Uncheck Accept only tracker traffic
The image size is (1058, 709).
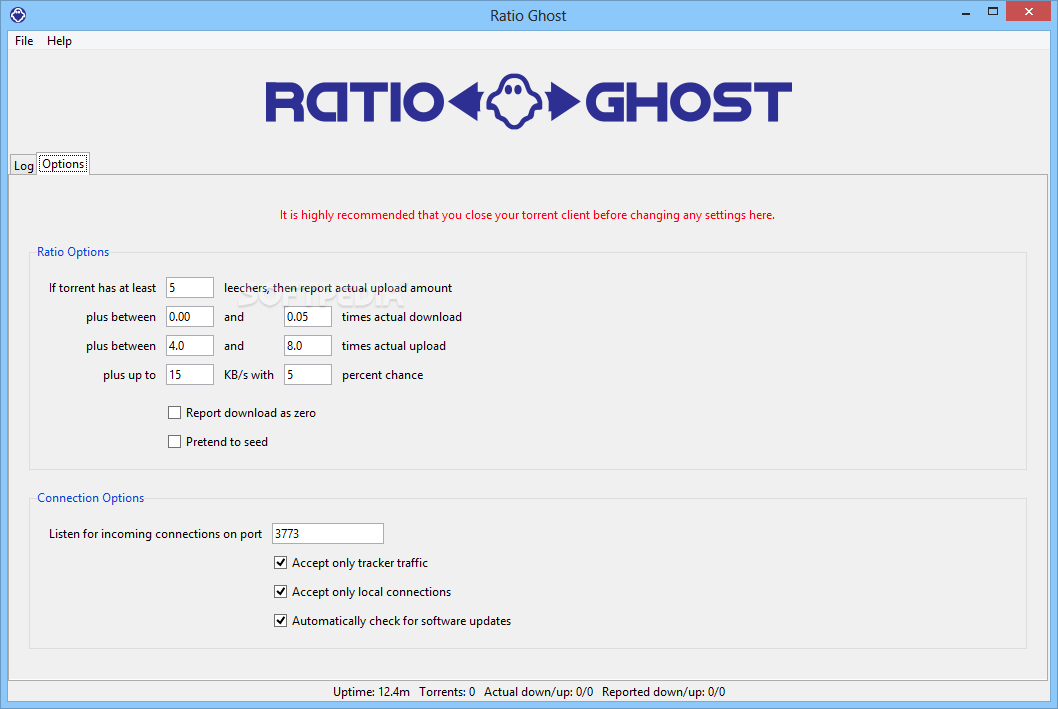tap(281, 562)
